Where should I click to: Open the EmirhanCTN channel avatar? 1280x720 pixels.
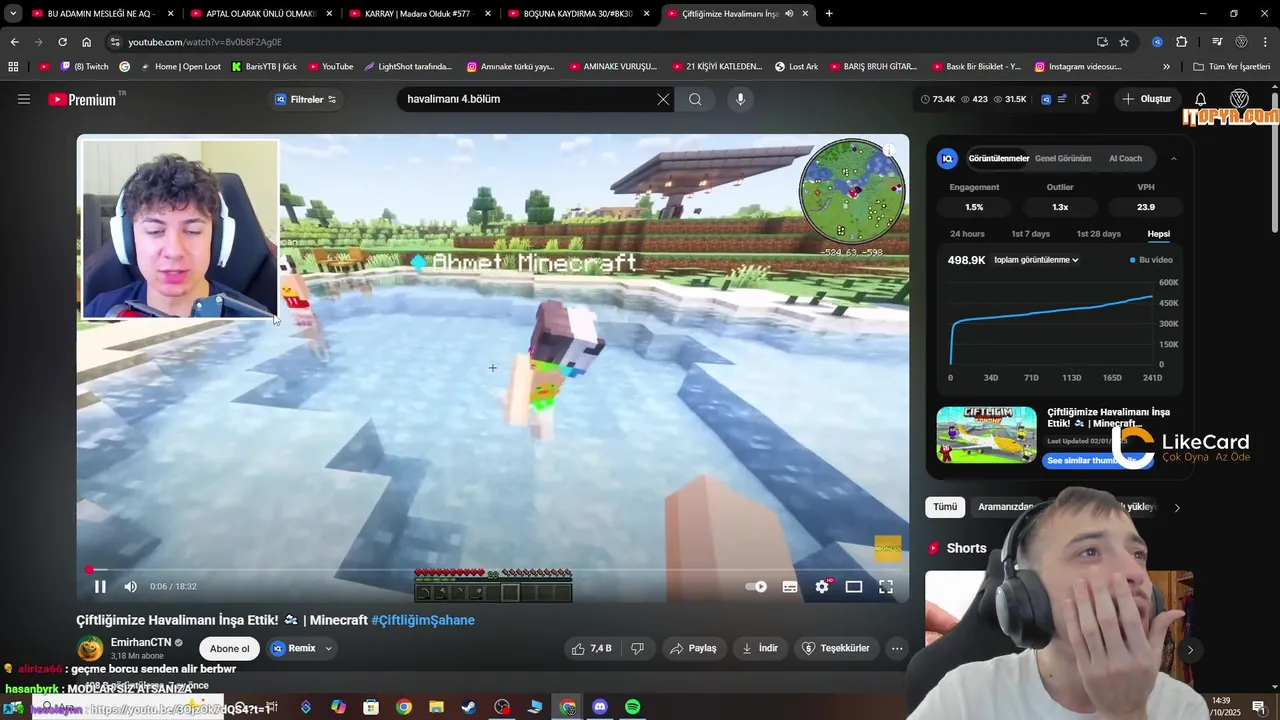[x=90, y=648]
